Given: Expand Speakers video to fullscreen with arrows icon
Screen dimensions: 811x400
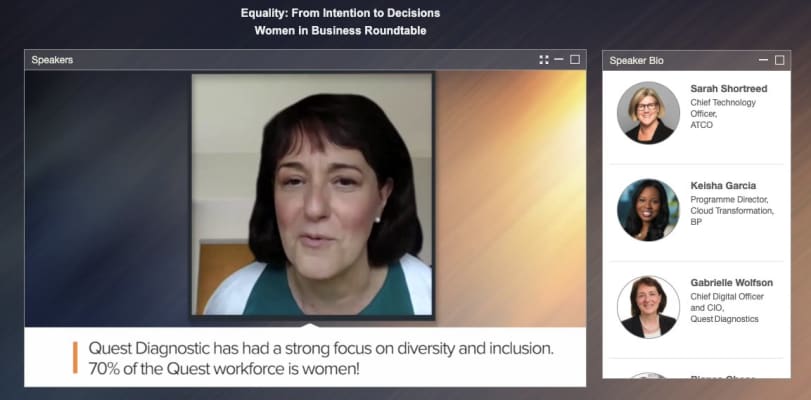Looking at the screenshot, I should [x=544, y=60].
